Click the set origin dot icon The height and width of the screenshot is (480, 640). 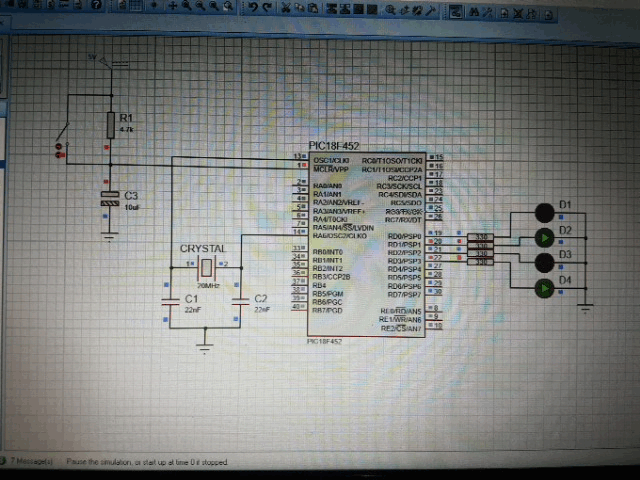click(x=154, y=5)
